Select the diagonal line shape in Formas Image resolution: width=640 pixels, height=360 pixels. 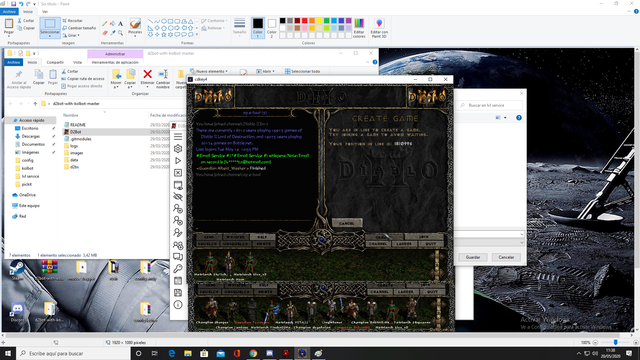click(x=150, y=21)
